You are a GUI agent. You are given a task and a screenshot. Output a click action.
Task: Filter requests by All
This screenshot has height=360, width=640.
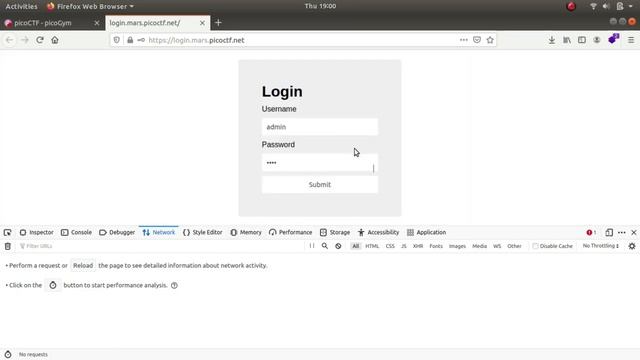[356, 246]
